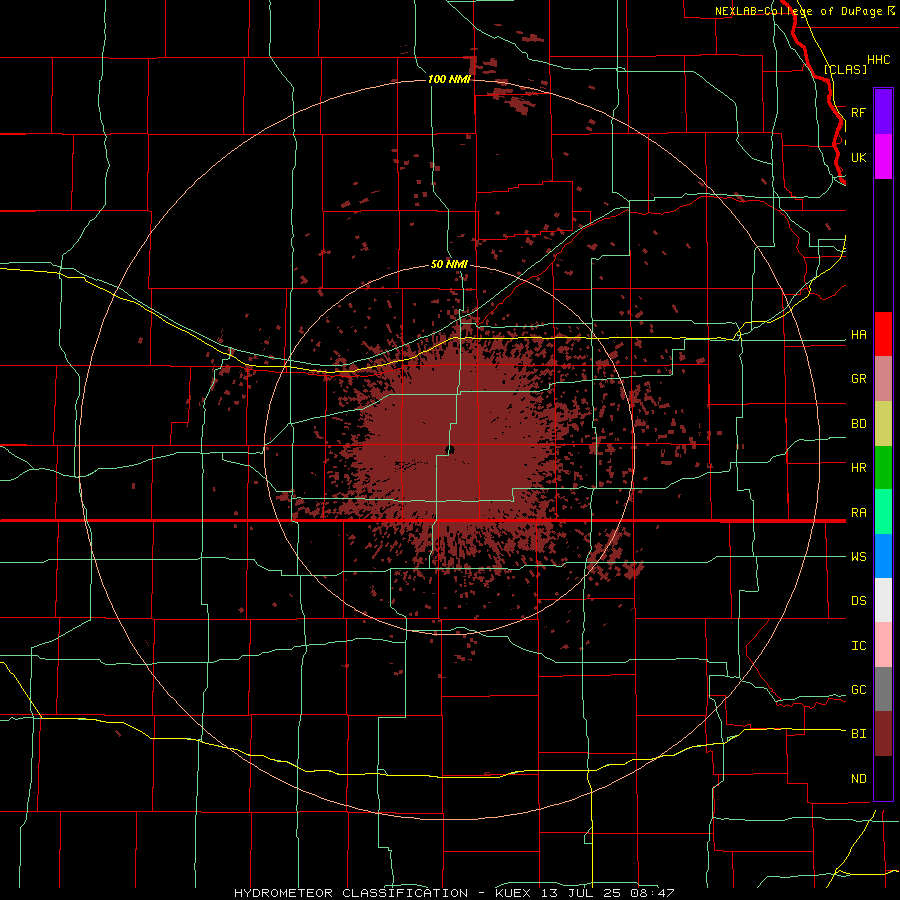Click the WS label beside the legend
The image size is (900, 900).
(858, 557)
